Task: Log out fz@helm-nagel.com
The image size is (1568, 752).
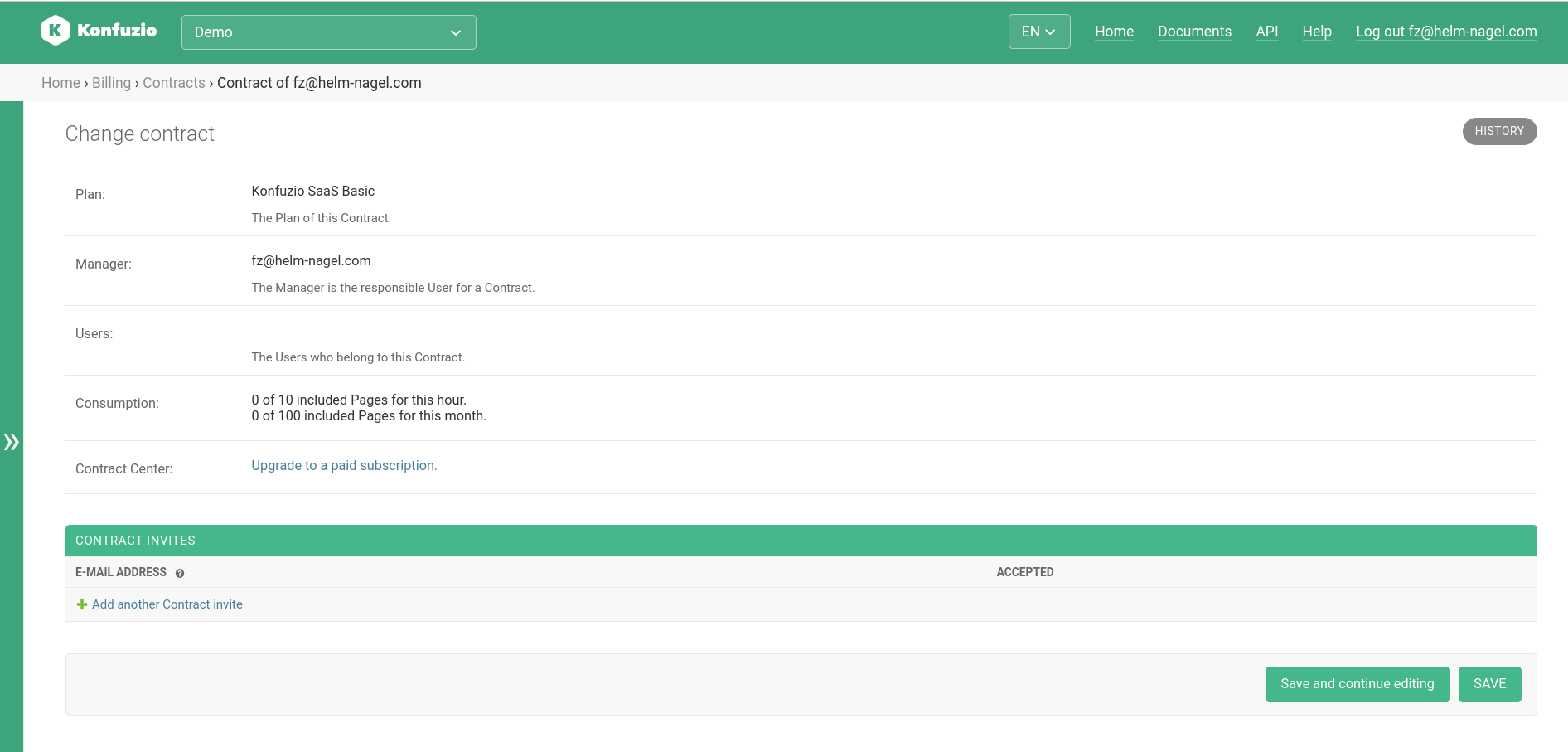Action: point(1446,32)
